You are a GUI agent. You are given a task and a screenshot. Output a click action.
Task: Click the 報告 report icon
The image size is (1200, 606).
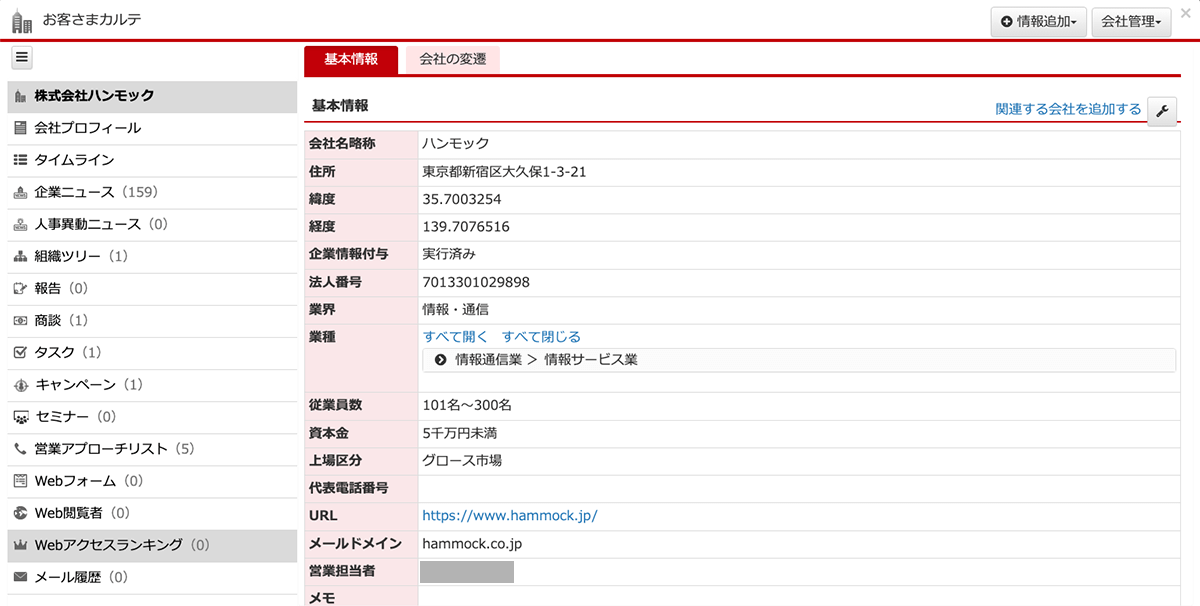coord(20,289)
